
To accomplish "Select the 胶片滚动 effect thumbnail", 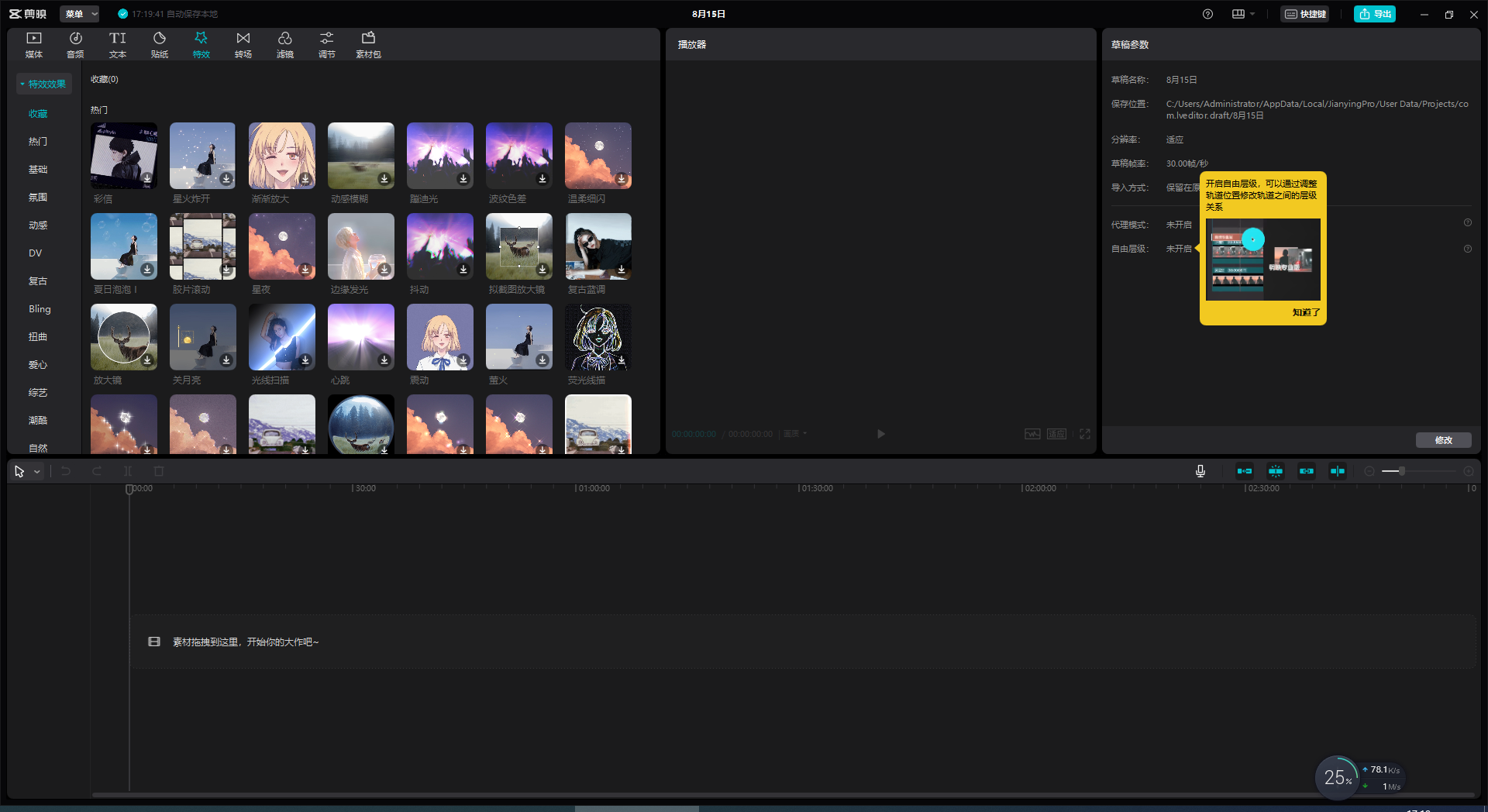I will [203, 246].
